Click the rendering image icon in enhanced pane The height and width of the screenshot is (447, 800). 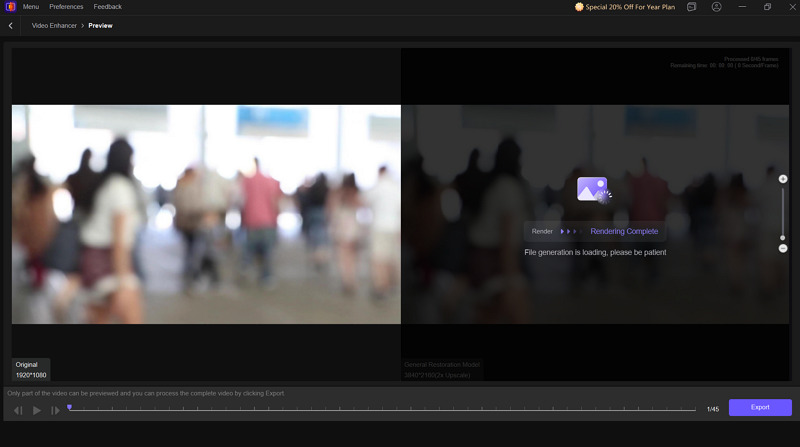[593, 189]
